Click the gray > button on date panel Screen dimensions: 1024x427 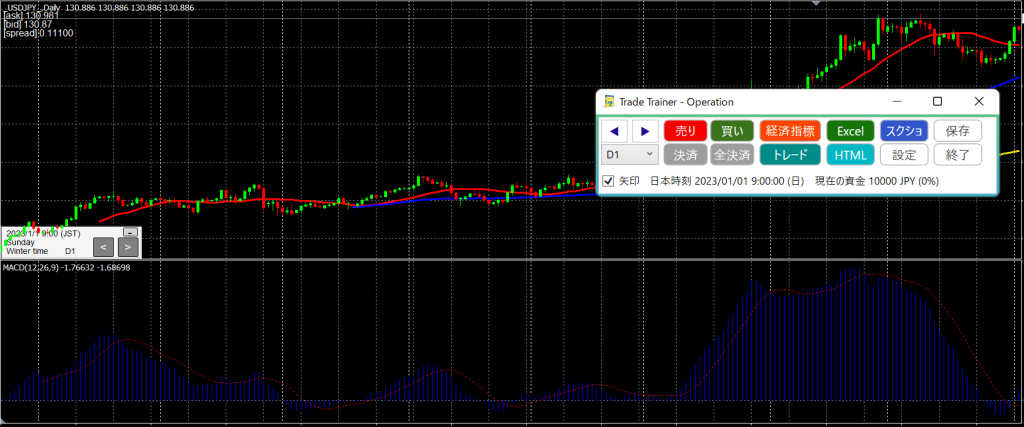click(128, 246)
